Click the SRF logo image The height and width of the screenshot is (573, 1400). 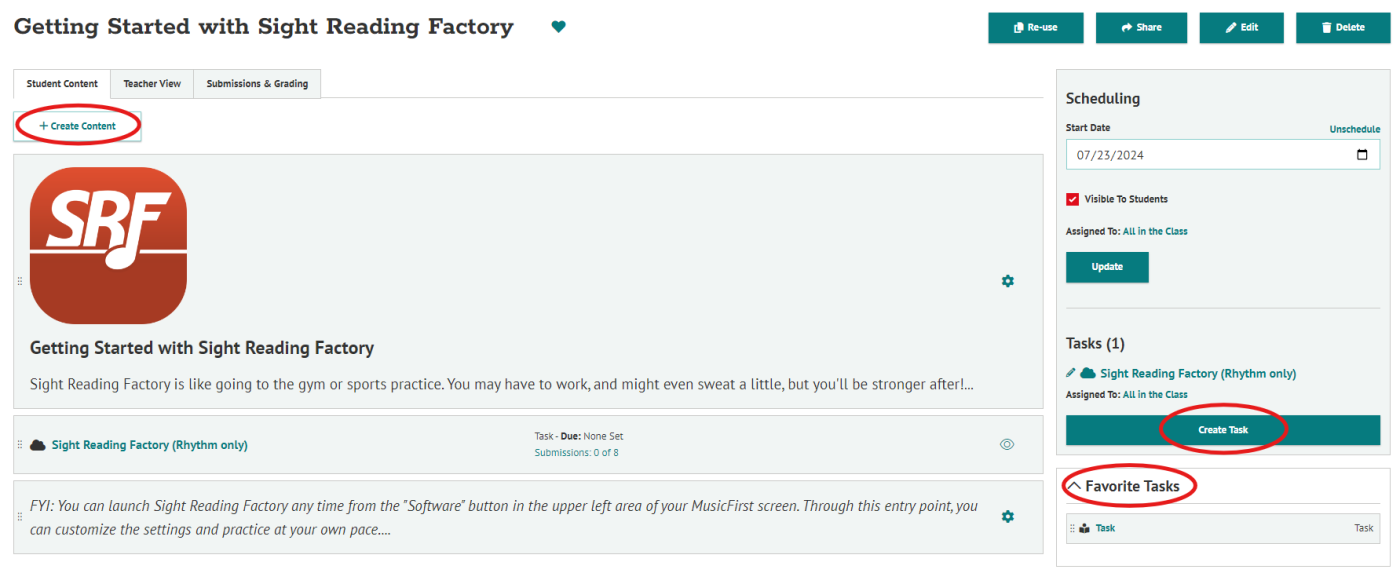(x=108, y=245)
